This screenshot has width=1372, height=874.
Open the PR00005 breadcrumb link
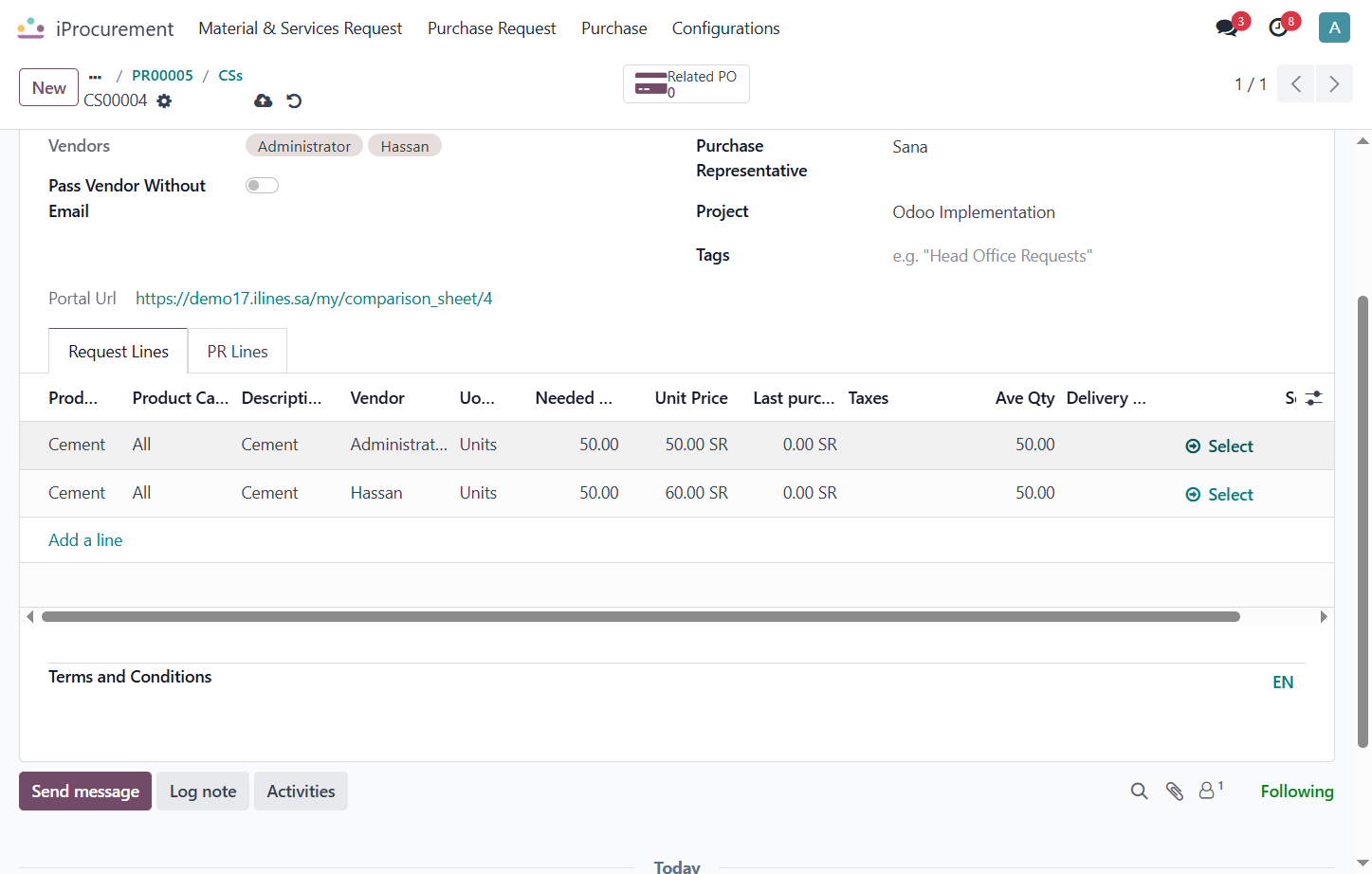pyautogui.click(x=162, y=76)
